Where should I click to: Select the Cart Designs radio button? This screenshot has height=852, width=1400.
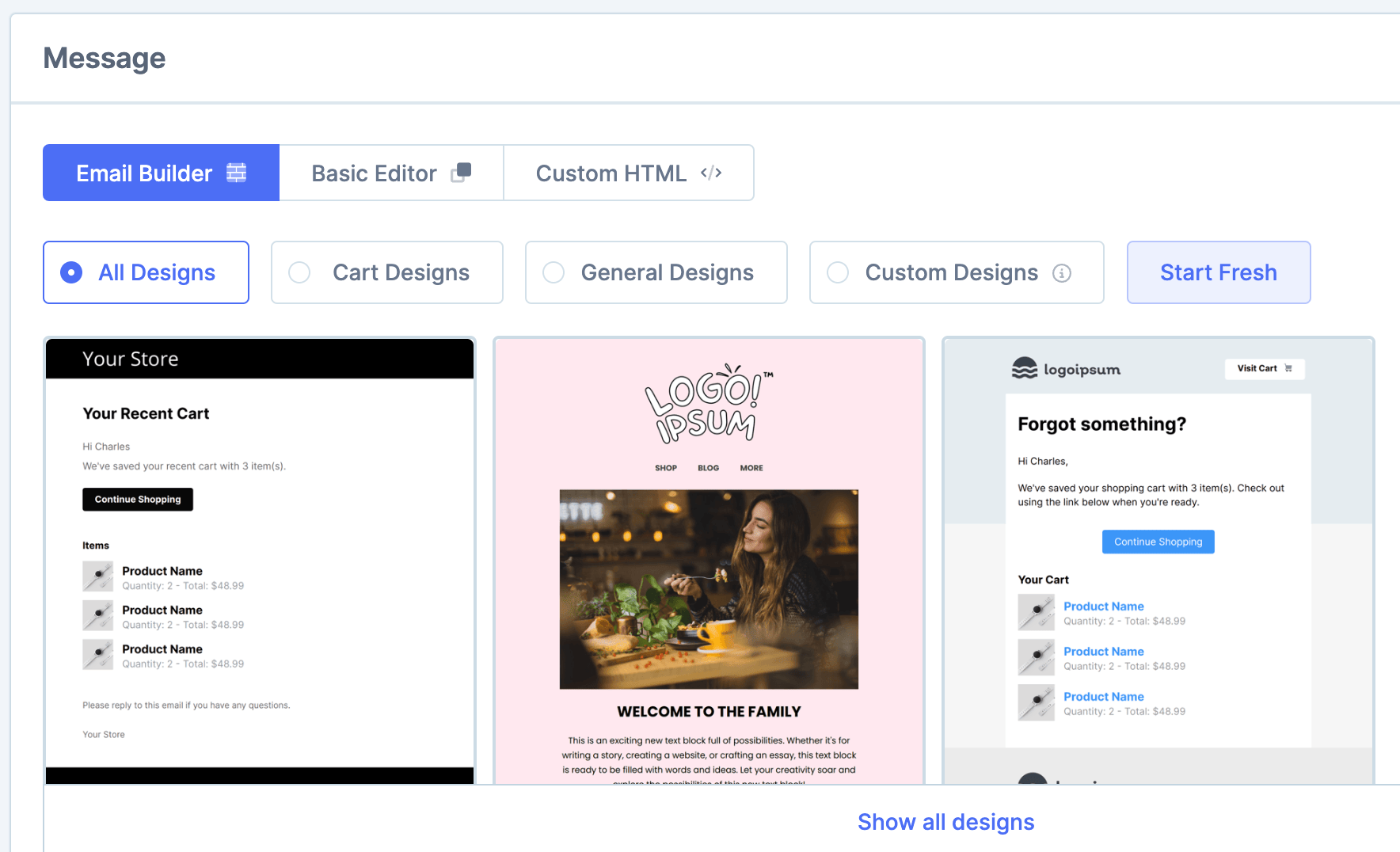[299, 272]
